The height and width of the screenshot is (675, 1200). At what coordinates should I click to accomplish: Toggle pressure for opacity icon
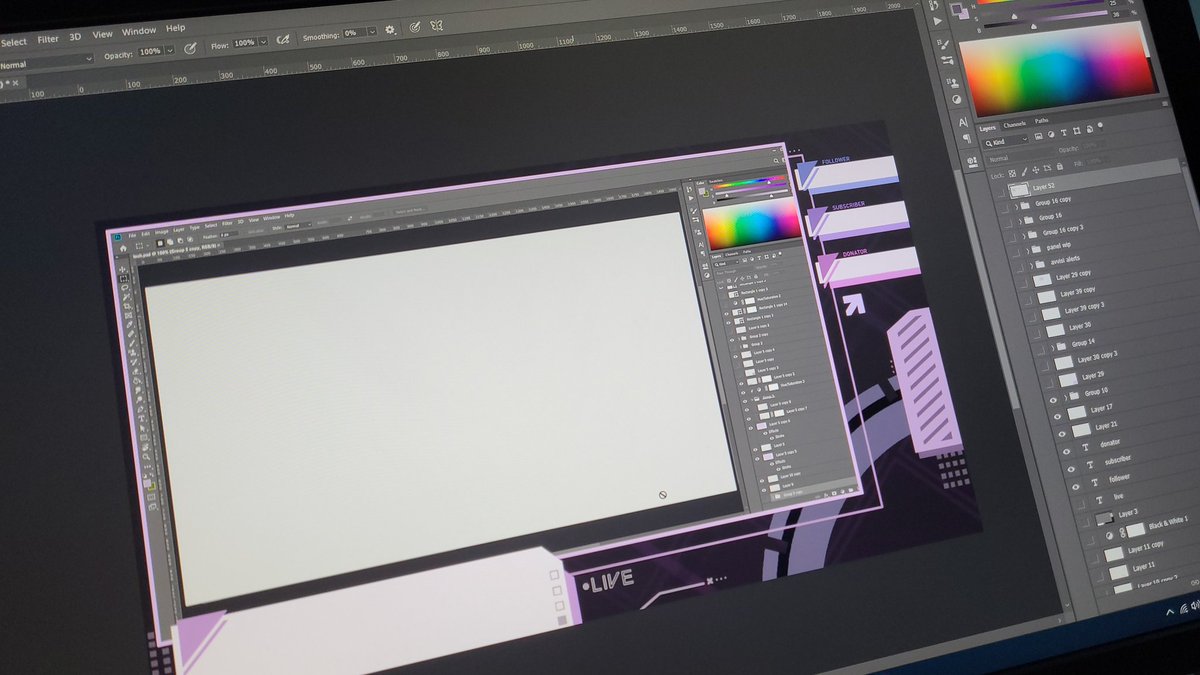coord(190,48)
